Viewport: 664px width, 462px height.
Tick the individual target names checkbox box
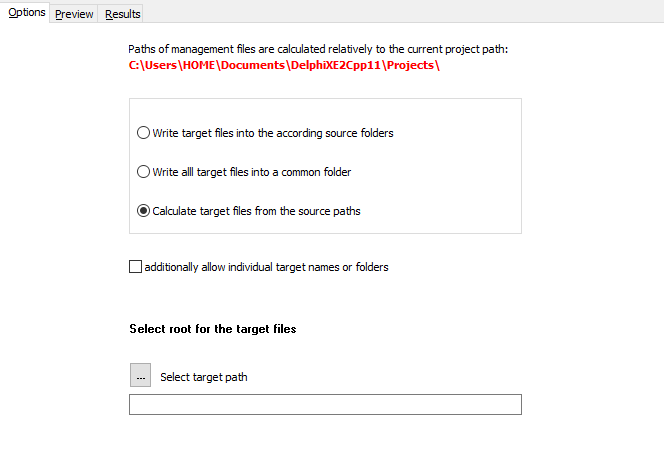click(136, 267)
